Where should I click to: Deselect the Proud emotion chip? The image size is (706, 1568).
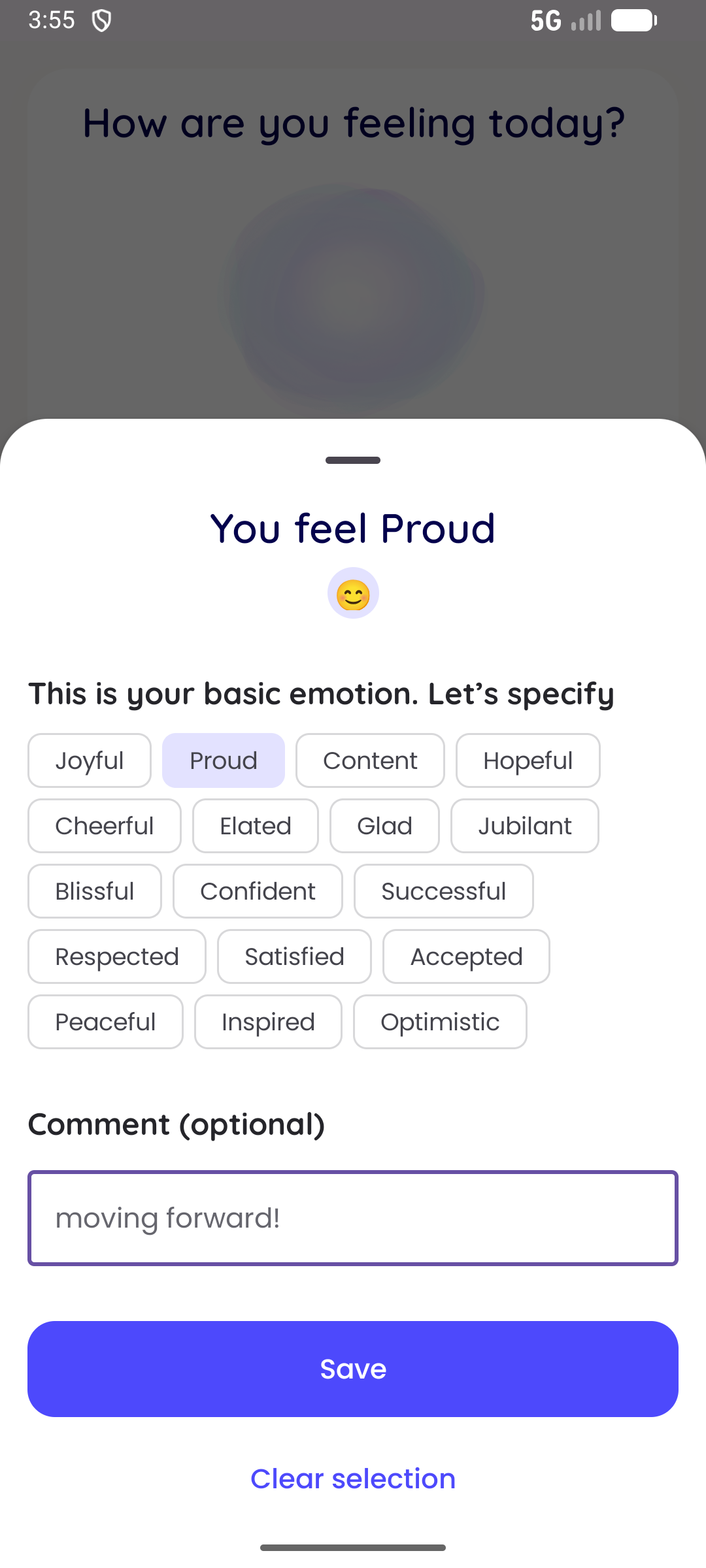[x=223, y=760]
